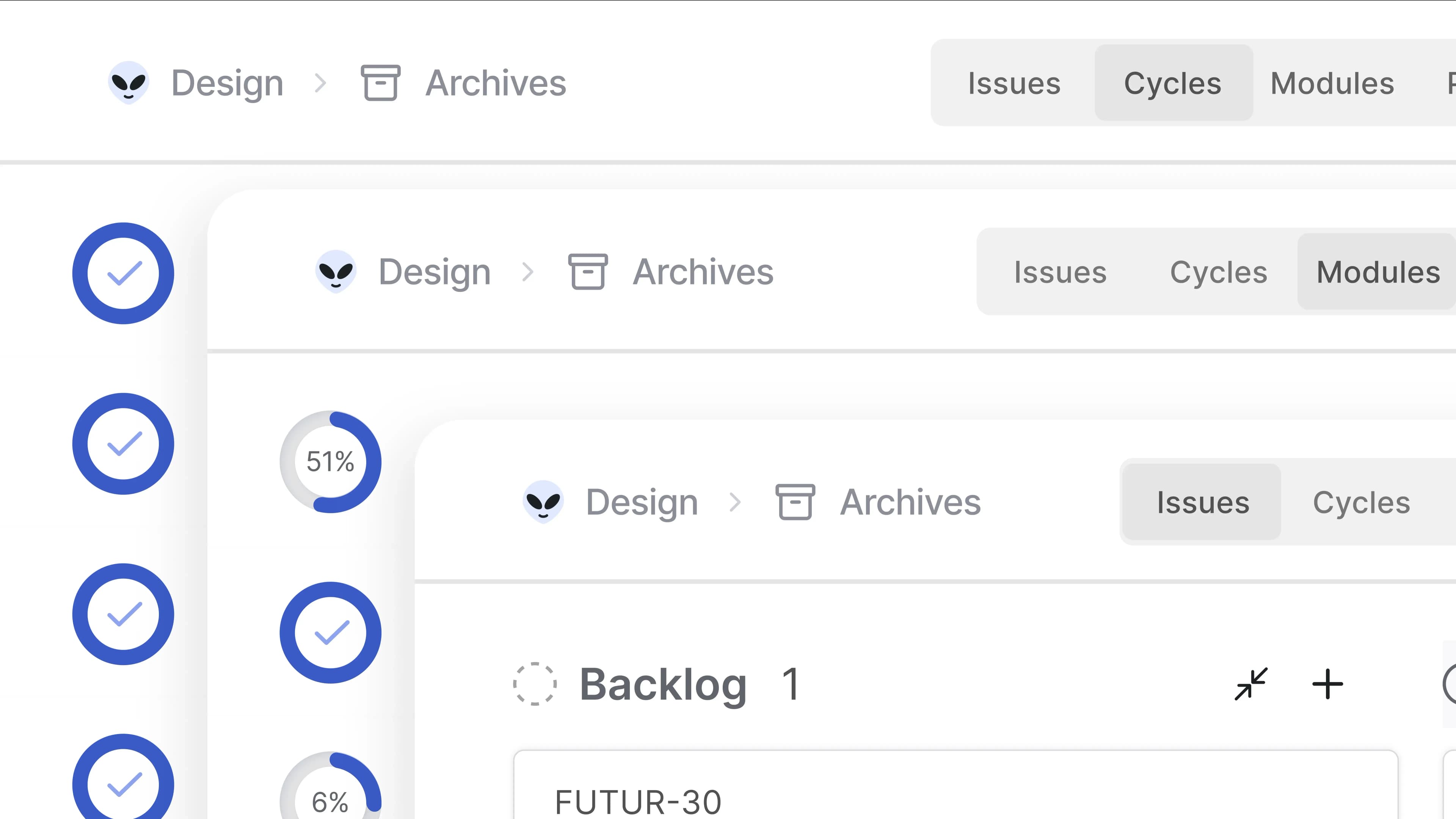Click the breadcrumb chevron after top Design
Screen dimensions: 1456x819
[x=320, y=83]
